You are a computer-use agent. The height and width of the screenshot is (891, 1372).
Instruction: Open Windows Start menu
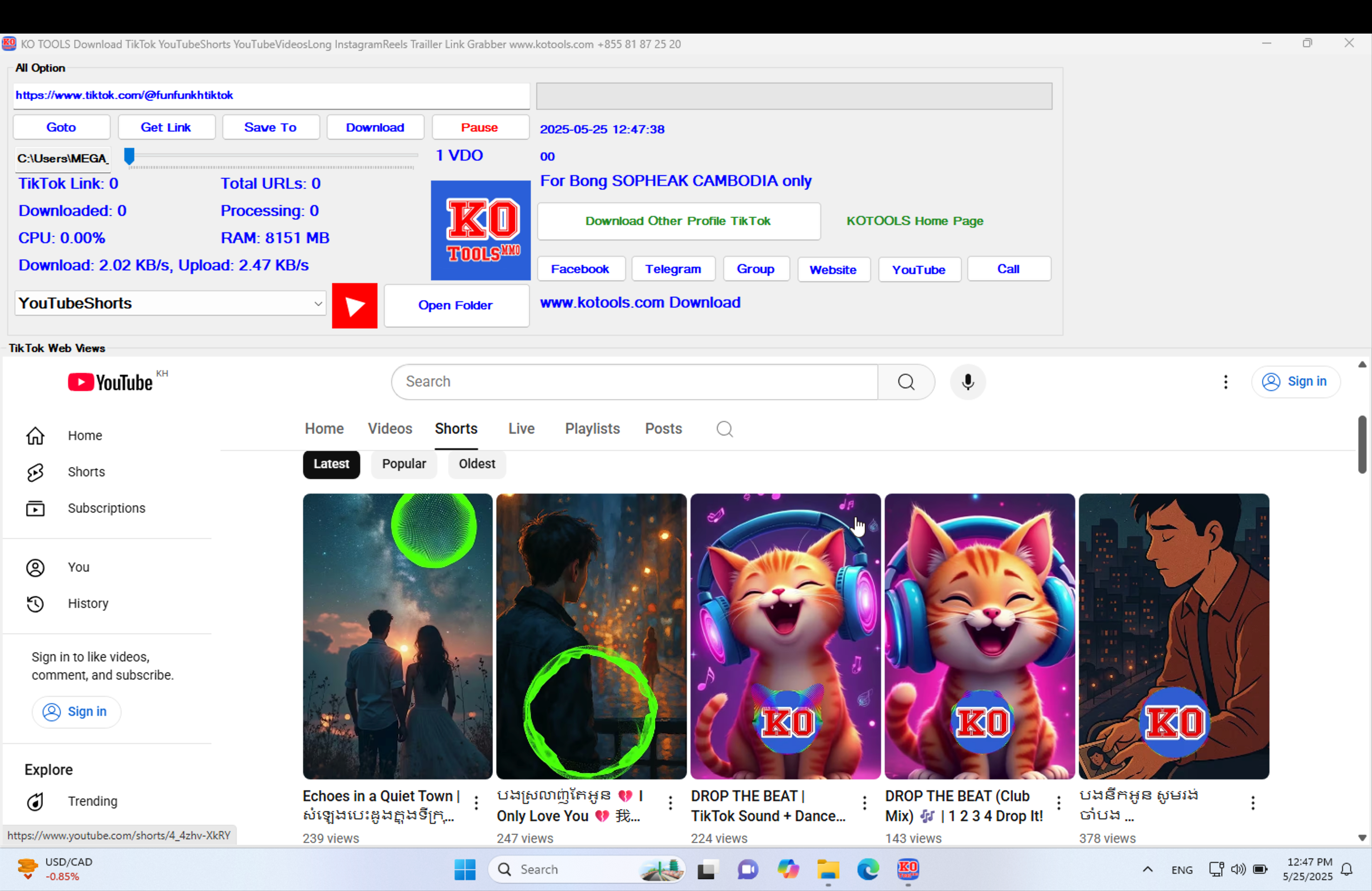465,869
